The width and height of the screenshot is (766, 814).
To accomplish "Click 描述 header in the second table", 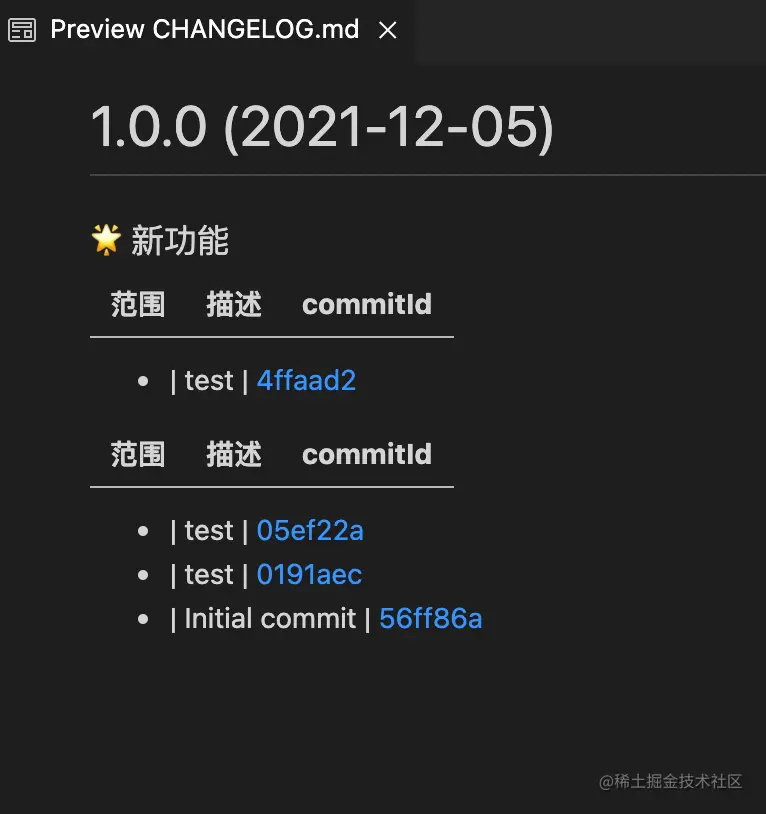I will pyautogui.click(x=234, y=454).
